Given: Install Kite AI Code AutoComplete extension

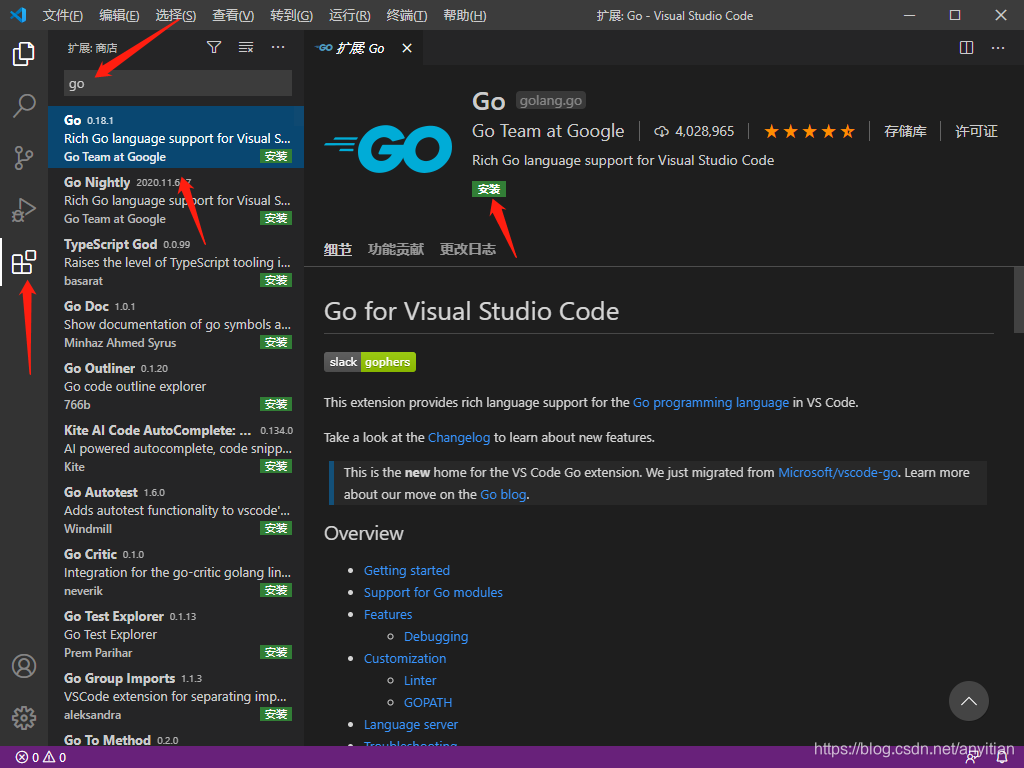Looking at the screenshot, I should [276, 467].
